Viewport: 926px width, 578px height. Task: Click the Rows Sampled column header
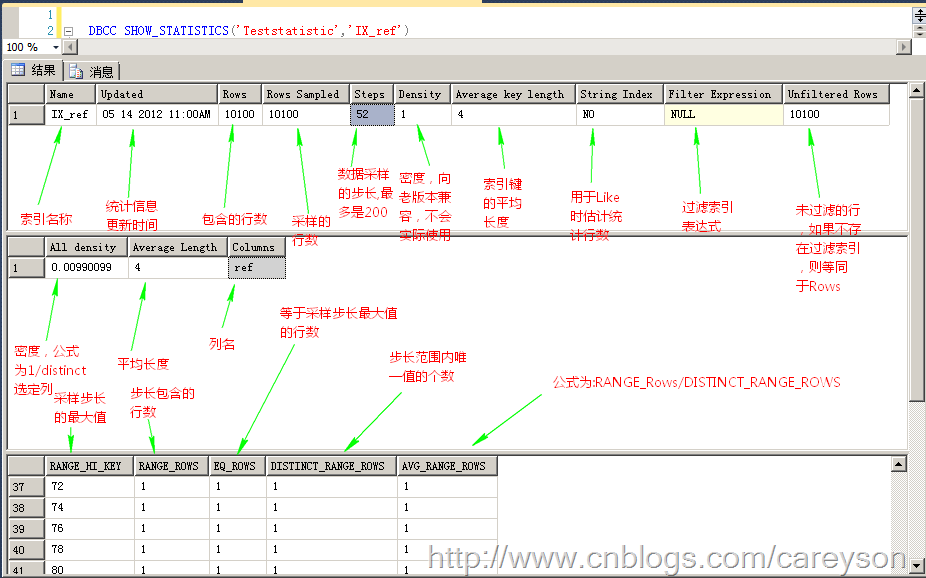tap(305, 94)
